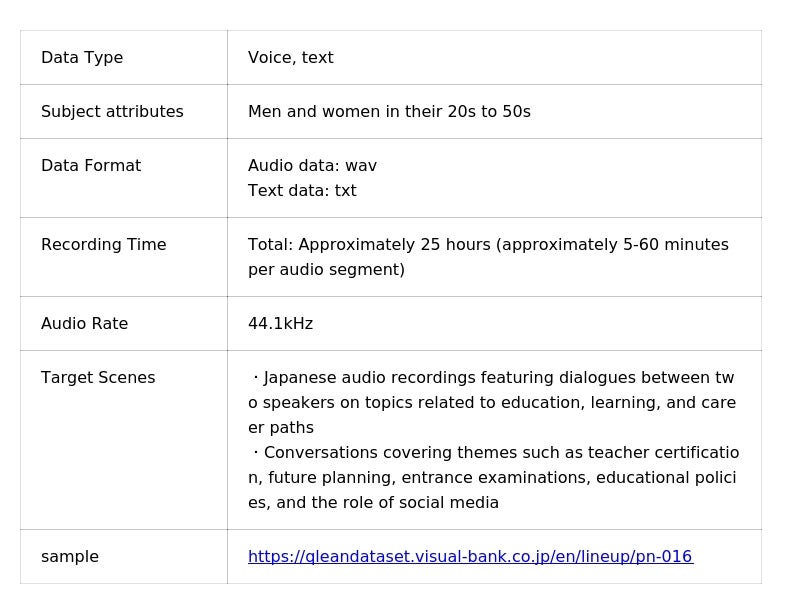Viewport: 800px width, 614px height.
Task: Click the "Japanese audio recordings" bullet line
Action: tap(494, 378)
